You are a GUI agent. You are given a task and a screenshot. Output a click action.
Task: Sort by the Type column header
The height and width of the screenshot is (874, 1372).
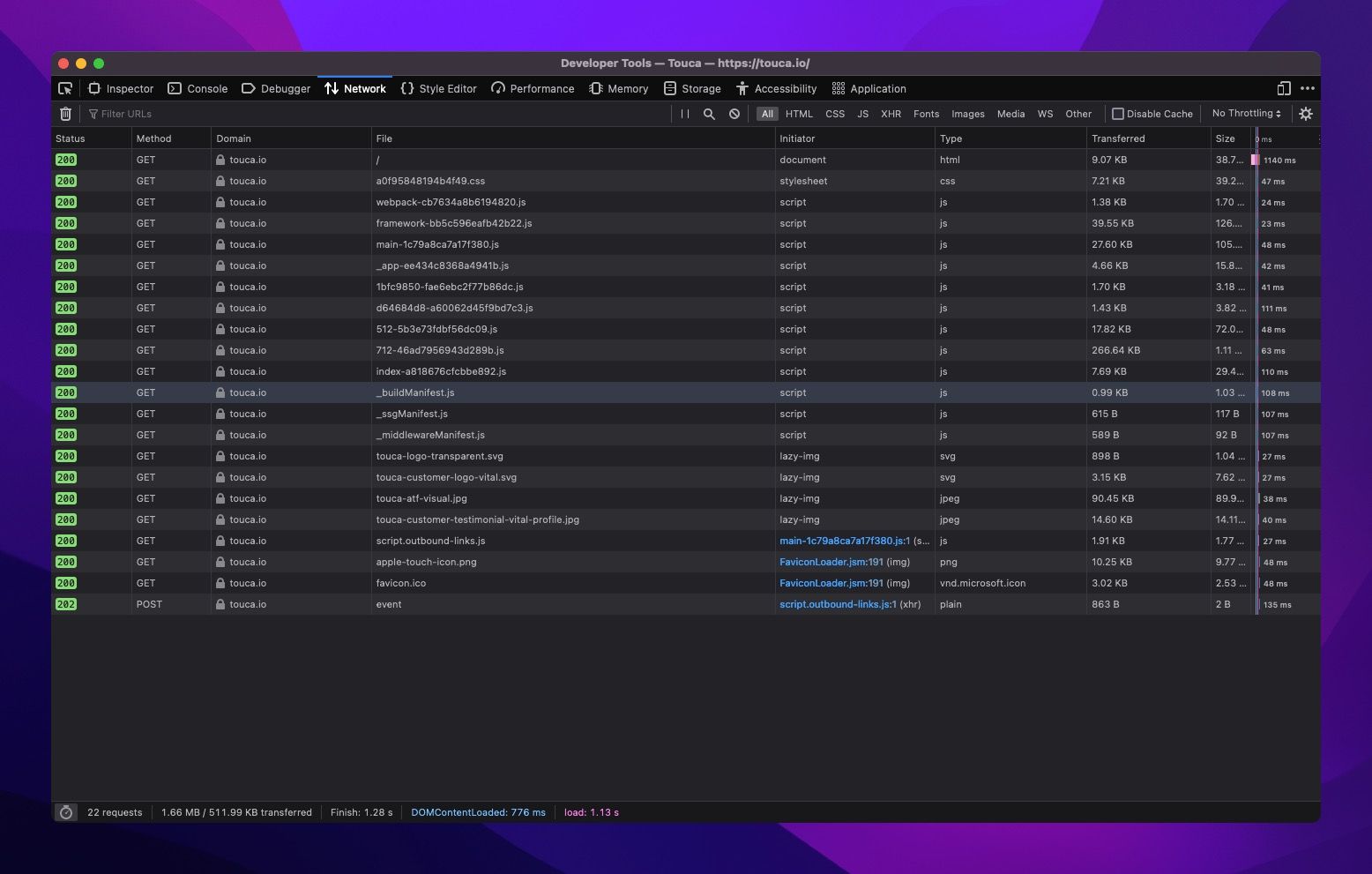[x=1010, y=138]
